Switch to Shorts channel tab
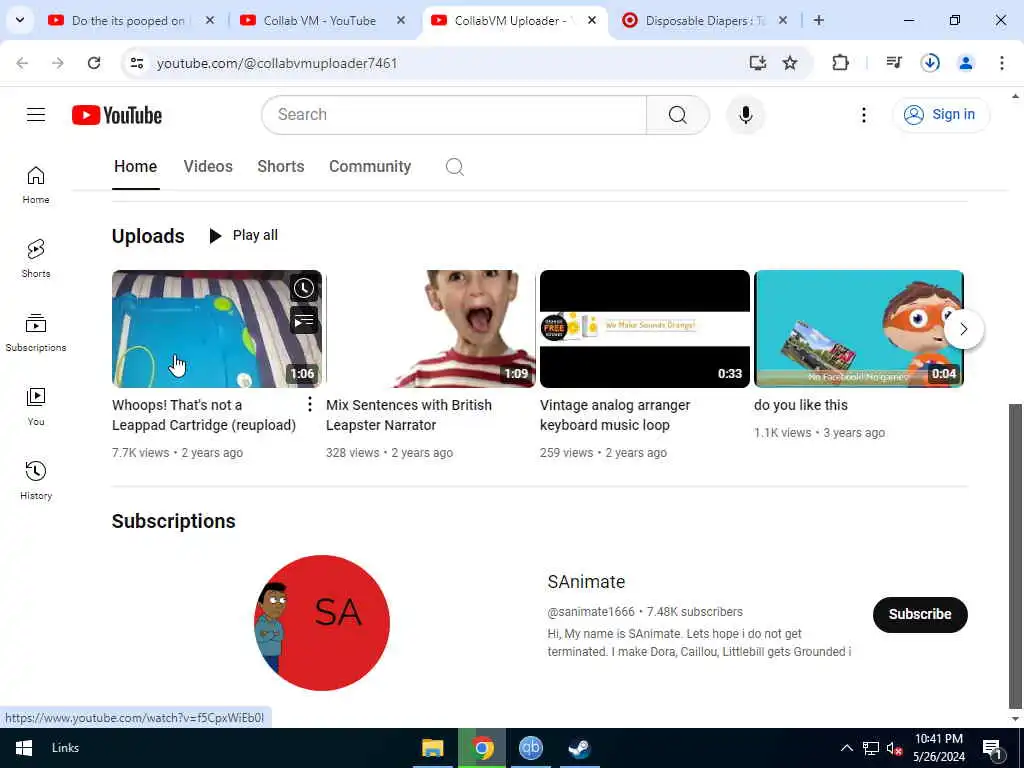This screenshot has height=768, width=1024. pos(281,167)
